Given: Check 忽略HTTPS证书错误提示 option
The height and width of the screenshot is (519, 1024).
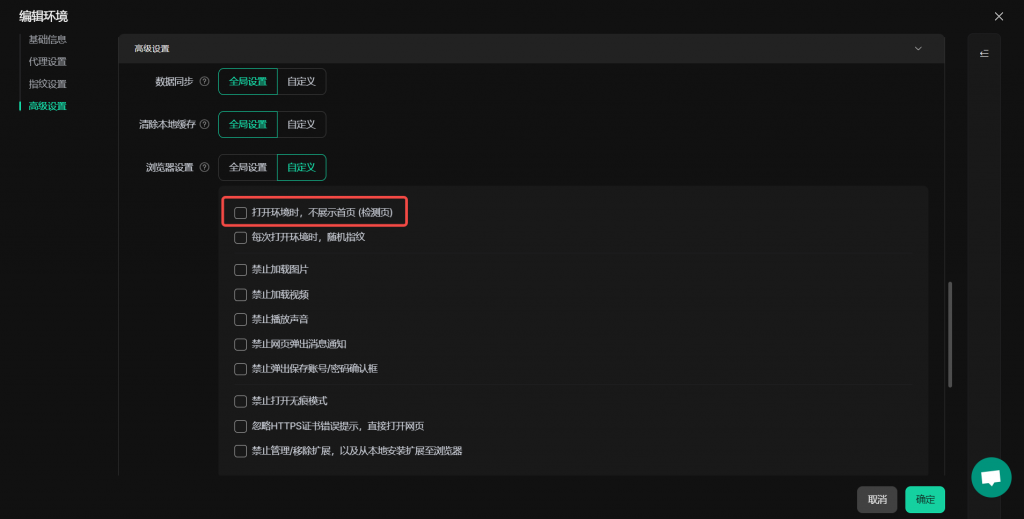Looking at the screenshot, I should [240, 426].
